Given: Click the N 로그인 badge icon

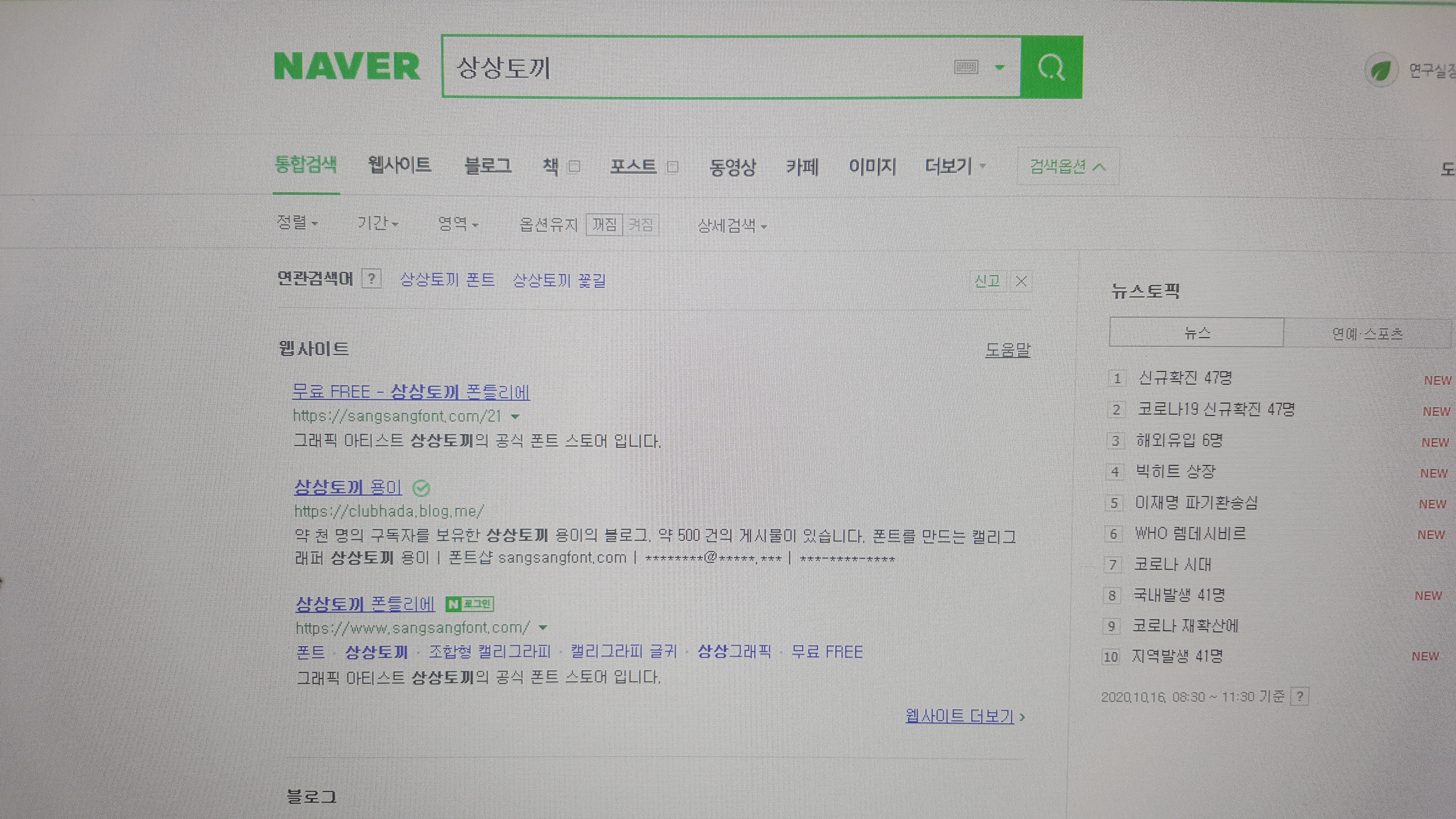Looking at the screenshot, I should click(x=470, y=604).
